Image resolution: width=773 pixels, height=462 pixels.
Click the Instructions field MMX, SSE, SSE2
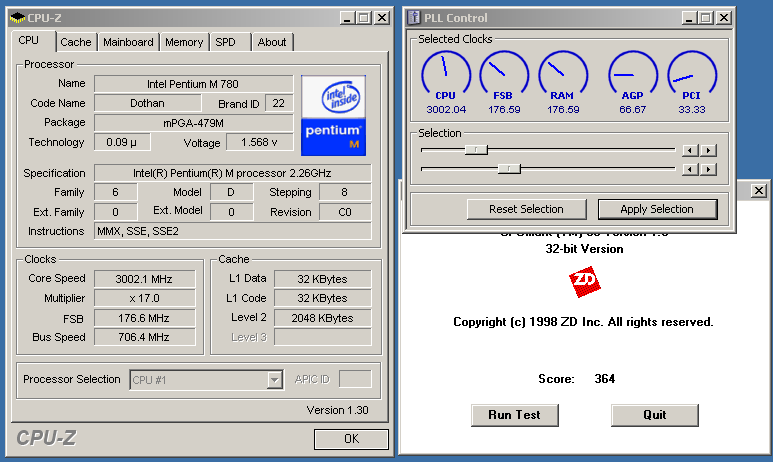tap(232, 231)
